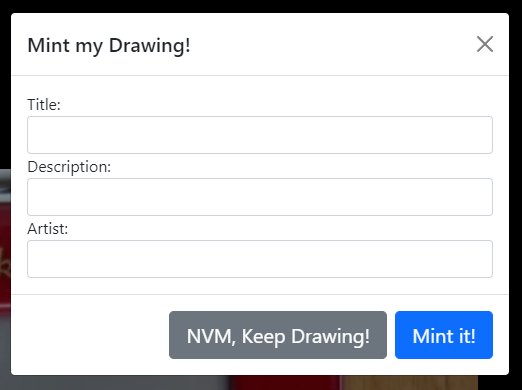This screenshot has height=390, width=522.
Task: Focus the Description text box
Action: pyautogui.click(x=260, y=197)
